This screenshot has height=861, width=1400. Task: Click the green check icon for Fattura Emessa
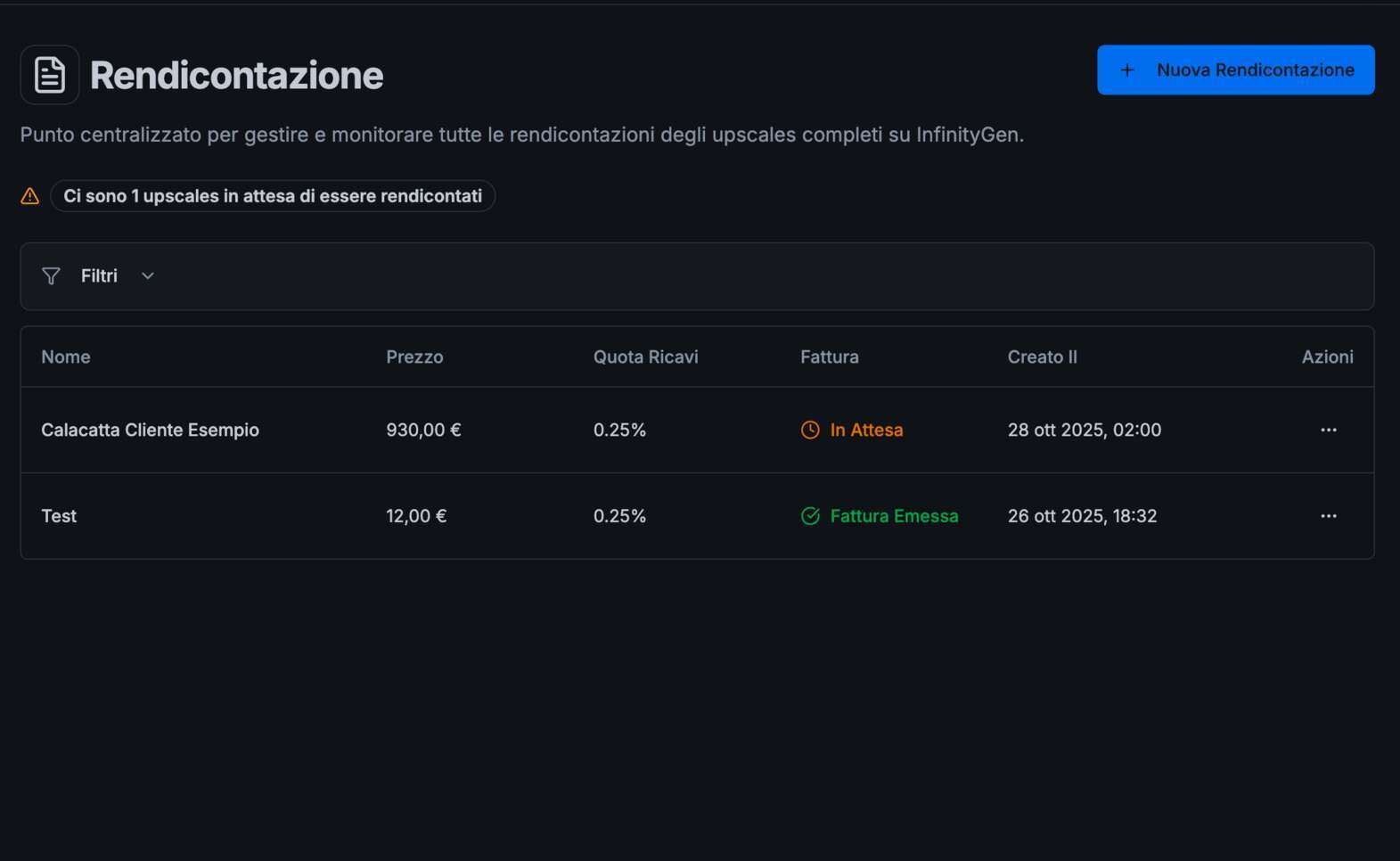tap(810, 516)
